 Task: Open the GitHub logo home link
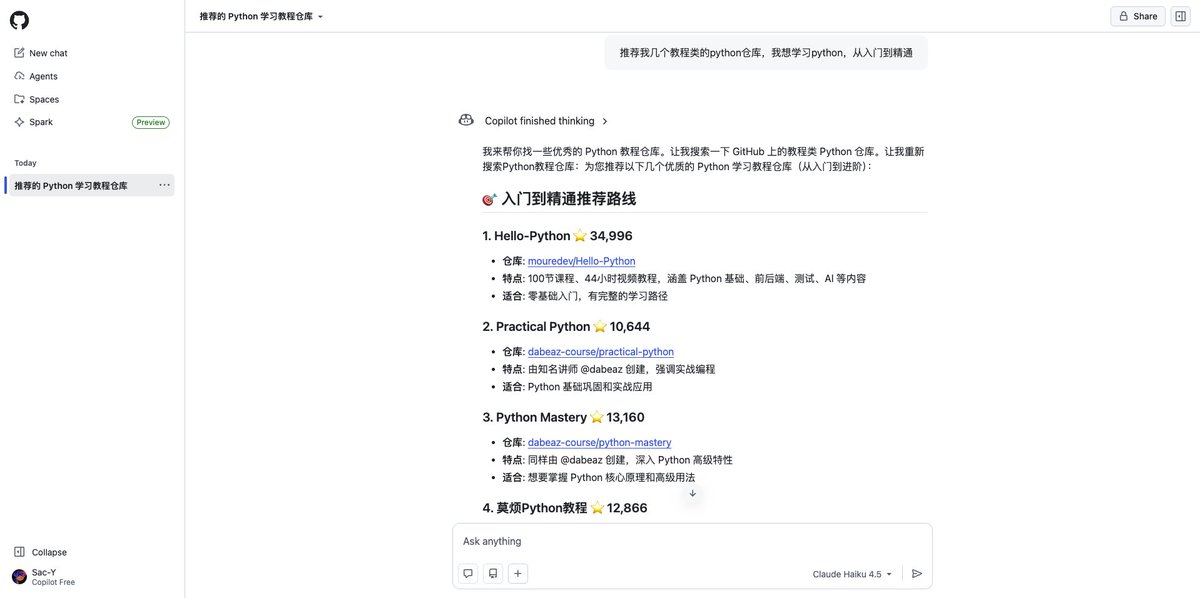coord(20,20)
